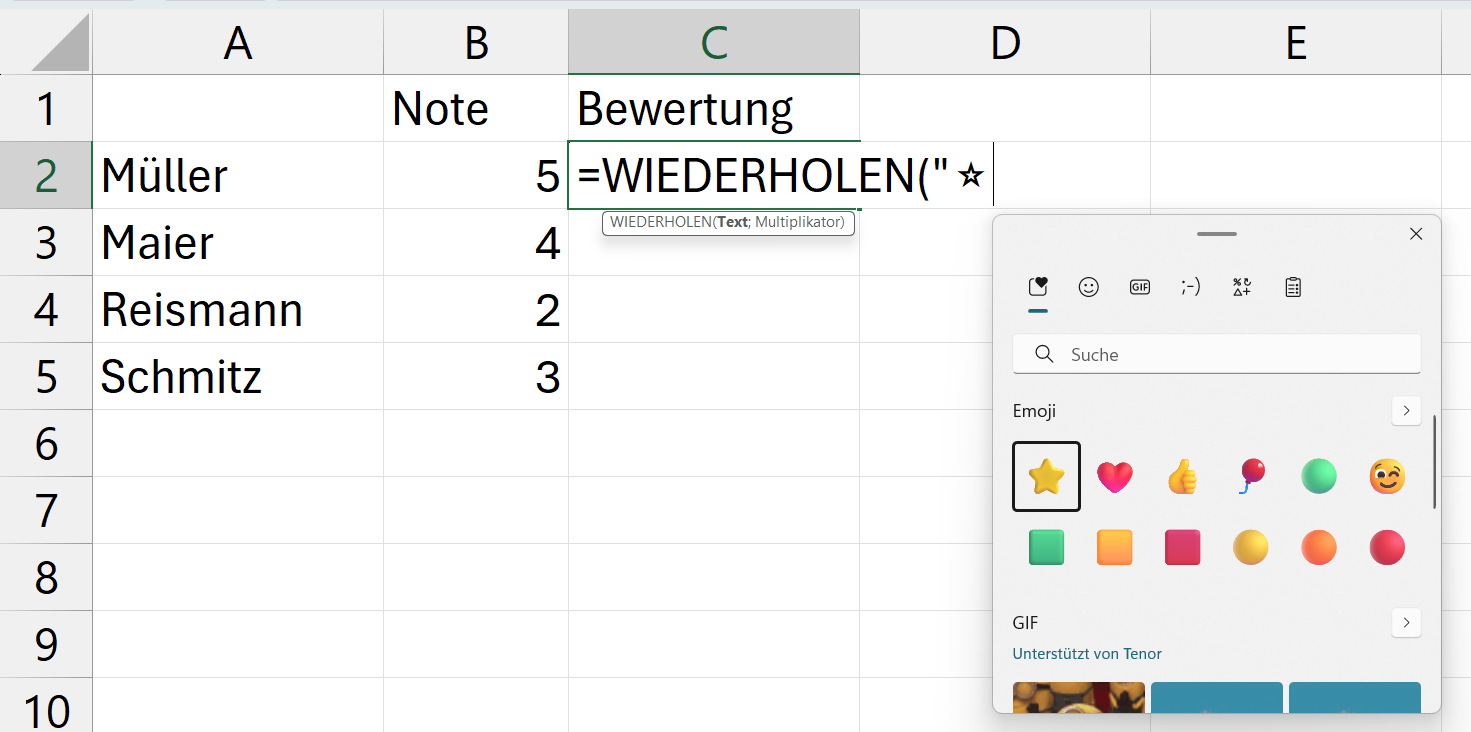This screenshot has height=732, width=1471.
Task: Switch to the GIF tab
Action: pos(1139,287)
